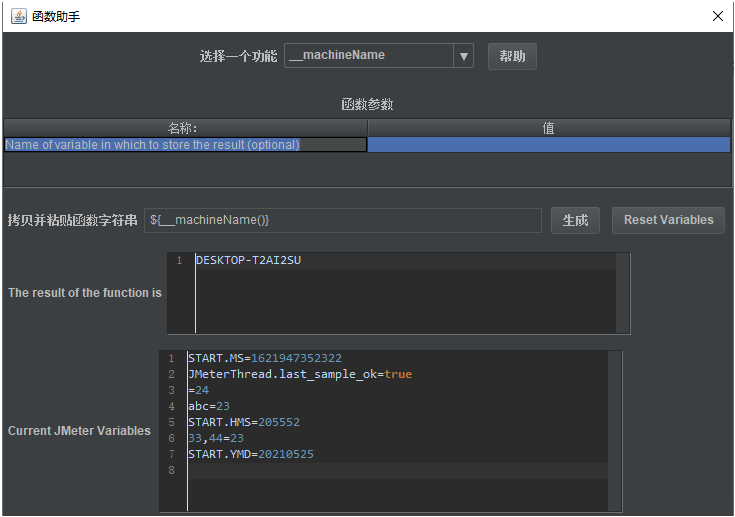Click the 'The result of the function is' label
The height and width of the screenshot is (517, 735).
[85, 293]
